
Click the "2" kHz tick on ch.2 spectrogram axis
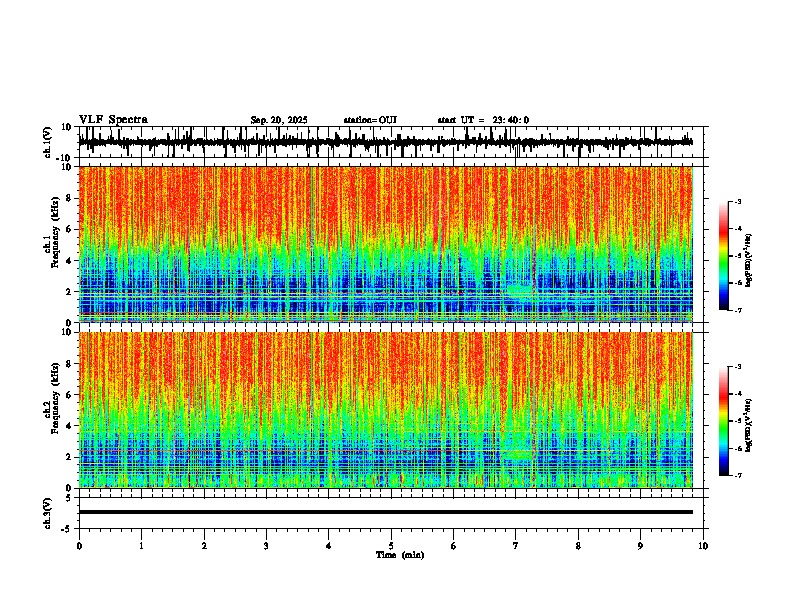click(70, 456)
